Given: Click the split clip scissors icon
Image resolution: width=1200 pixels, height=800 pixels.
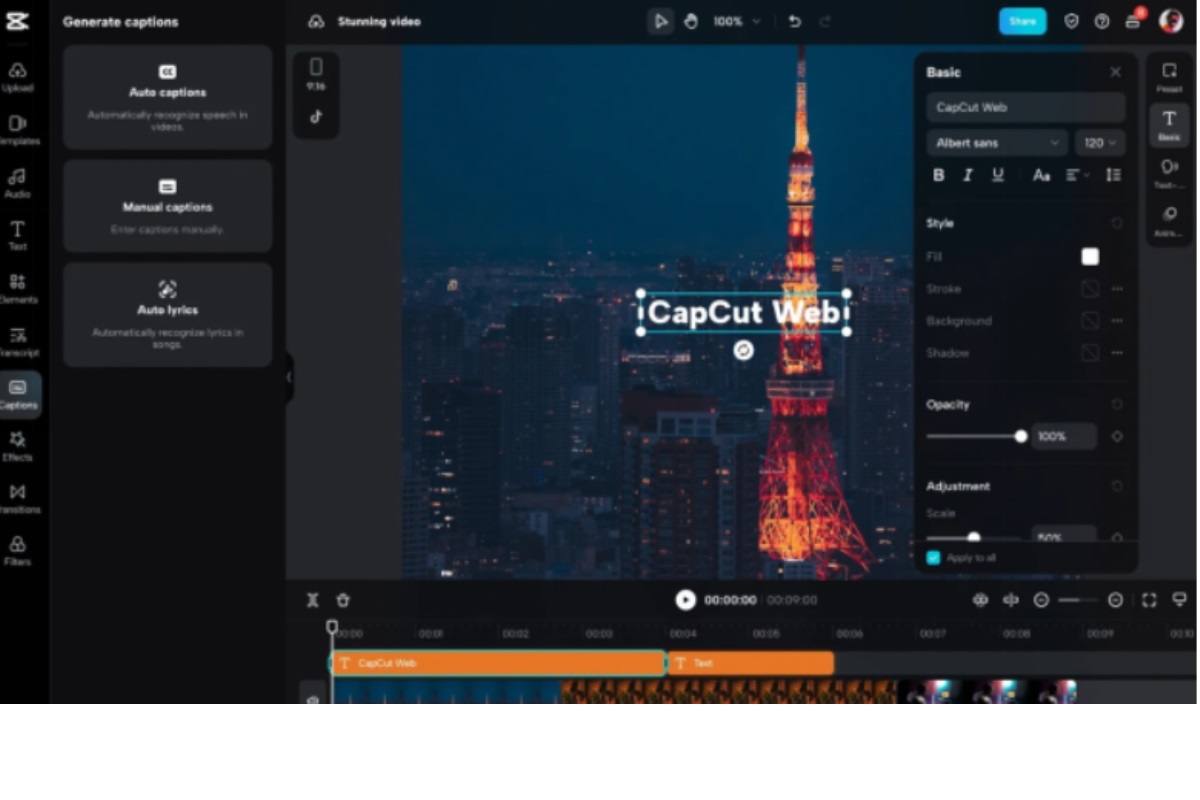Looking at the screenshot, I should coord(312,600).
